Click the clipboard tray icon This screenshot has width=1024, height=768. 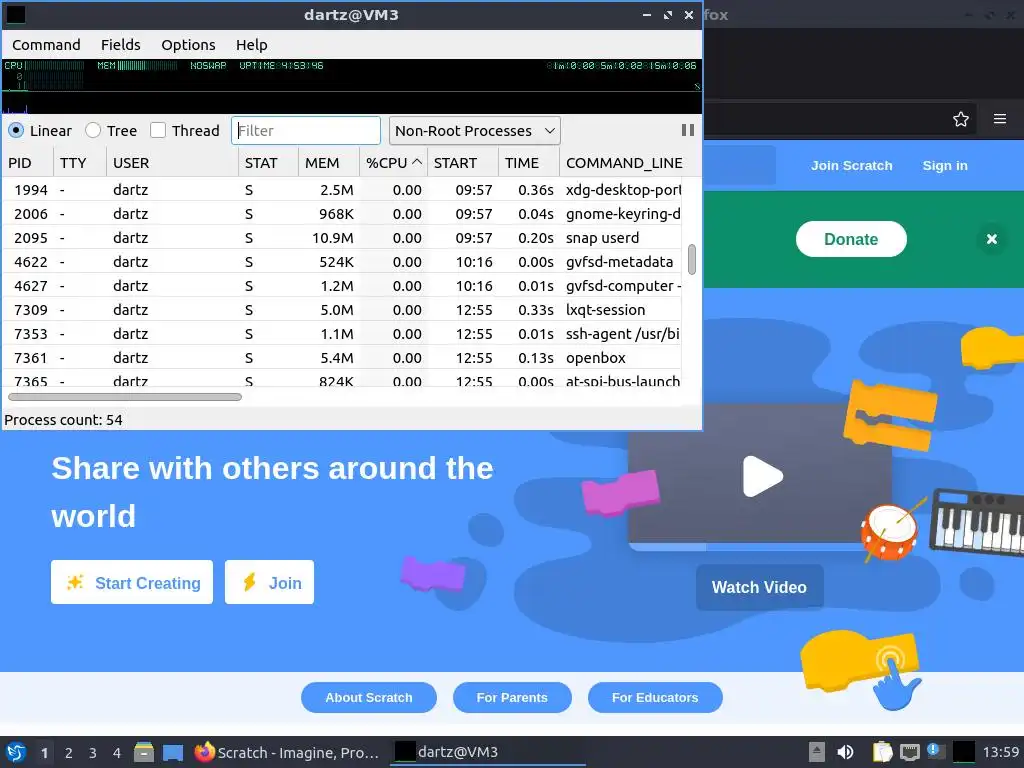click(x=882, y=752)
